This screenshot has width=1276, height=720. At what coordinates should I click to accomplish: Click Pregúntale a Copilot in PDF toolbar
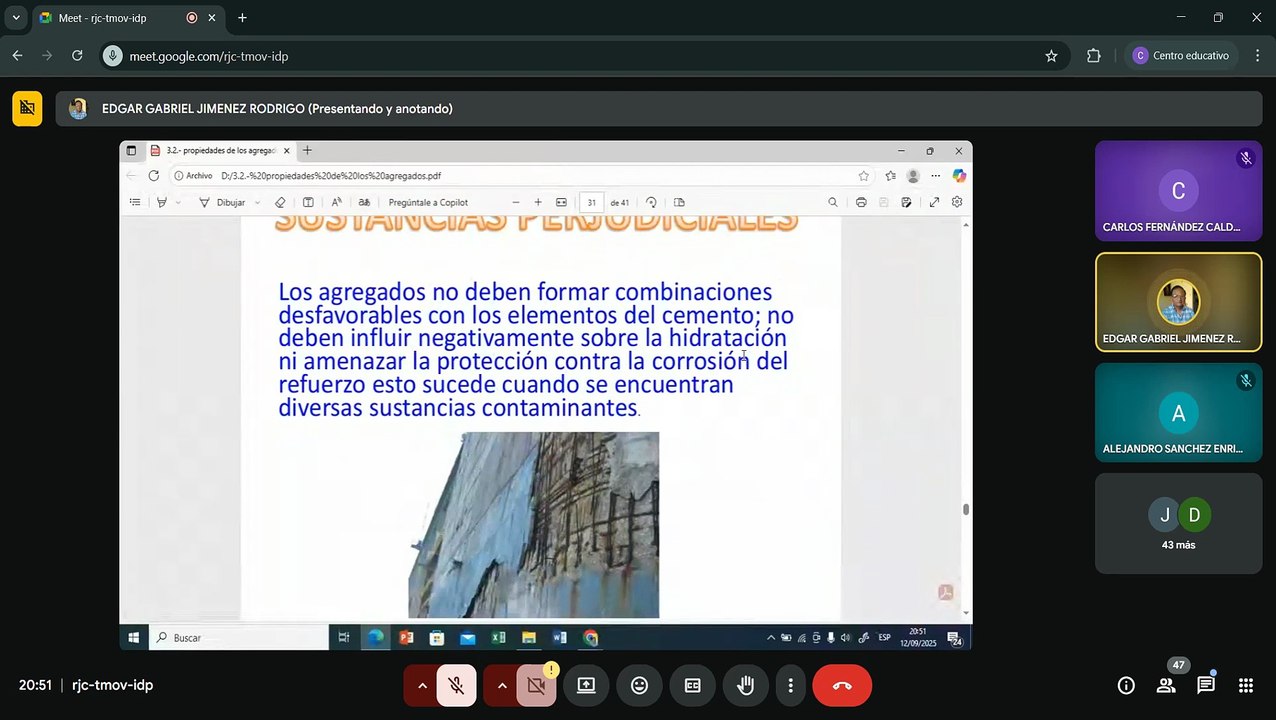428,202
